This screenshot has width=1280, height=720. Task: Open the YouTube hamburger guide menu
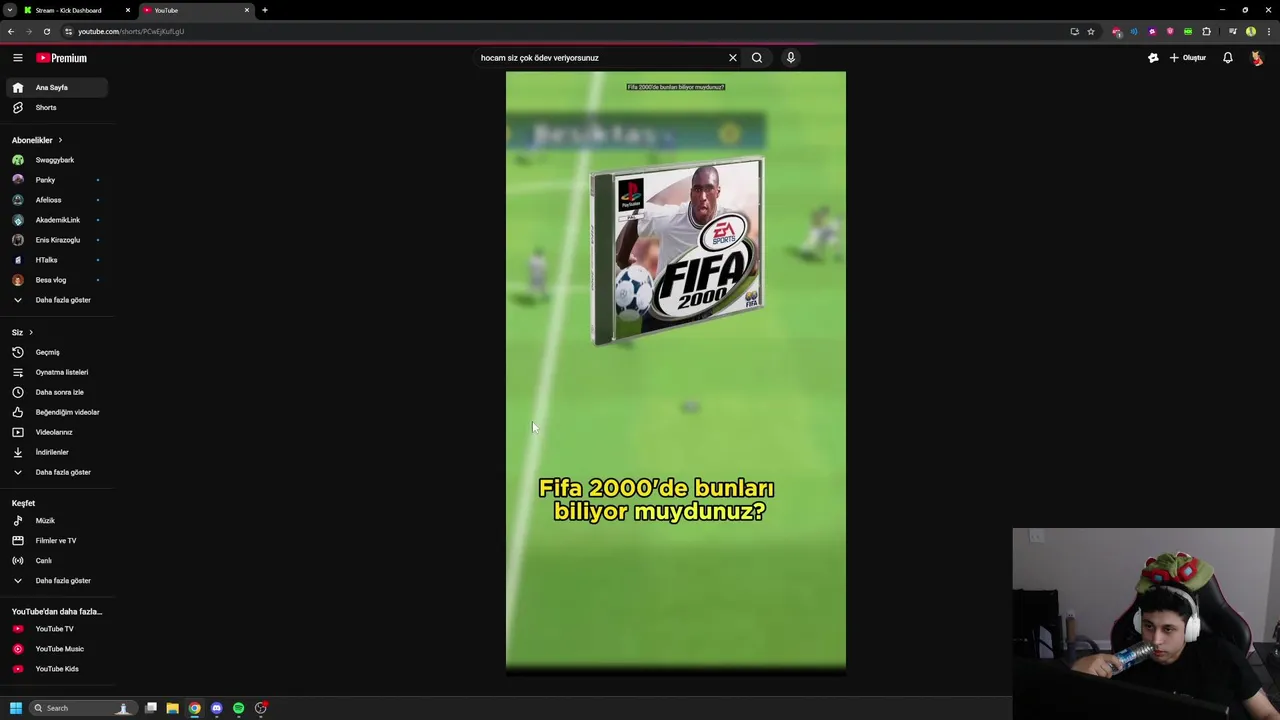coord(18,58)
